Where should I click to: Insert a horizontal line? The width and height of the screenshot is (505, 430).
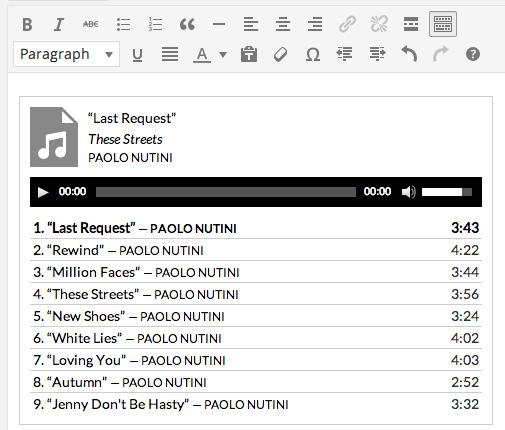(x=219, y=24)
